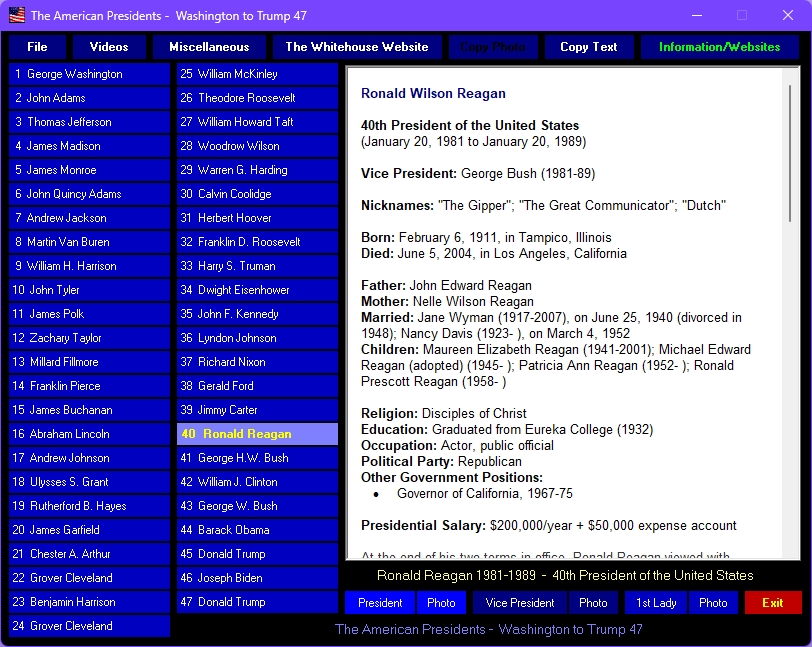Show the 1st Lady information
The width and height of the screenshot is (812, 647).
coord(656,602)
